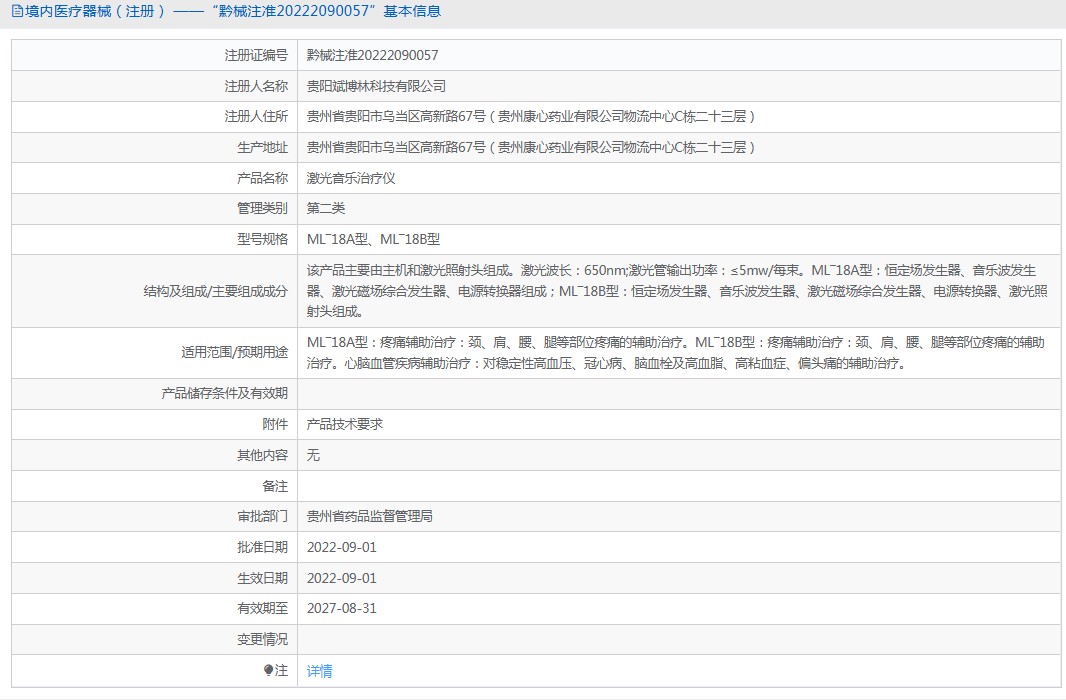The image size is (1066, 700).
Task: Click the 生效日期 value 2022-09-01
Action: 341,578
